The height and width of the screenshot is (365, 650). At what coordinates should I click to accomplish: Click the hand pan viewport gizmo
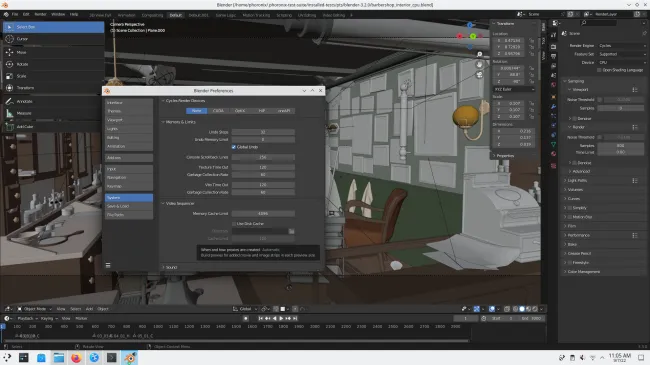(480, 65)
